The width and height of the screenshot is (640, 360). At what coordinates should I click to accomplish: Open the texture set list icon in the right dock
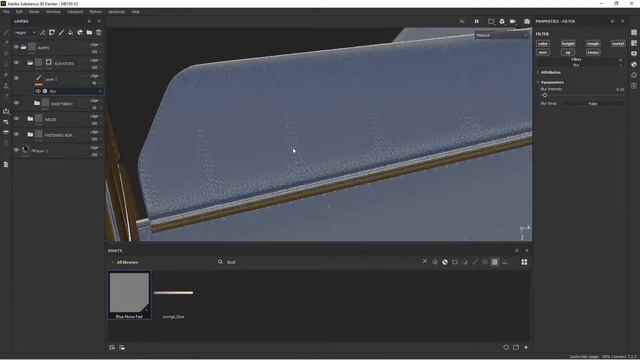coord(634,32)
